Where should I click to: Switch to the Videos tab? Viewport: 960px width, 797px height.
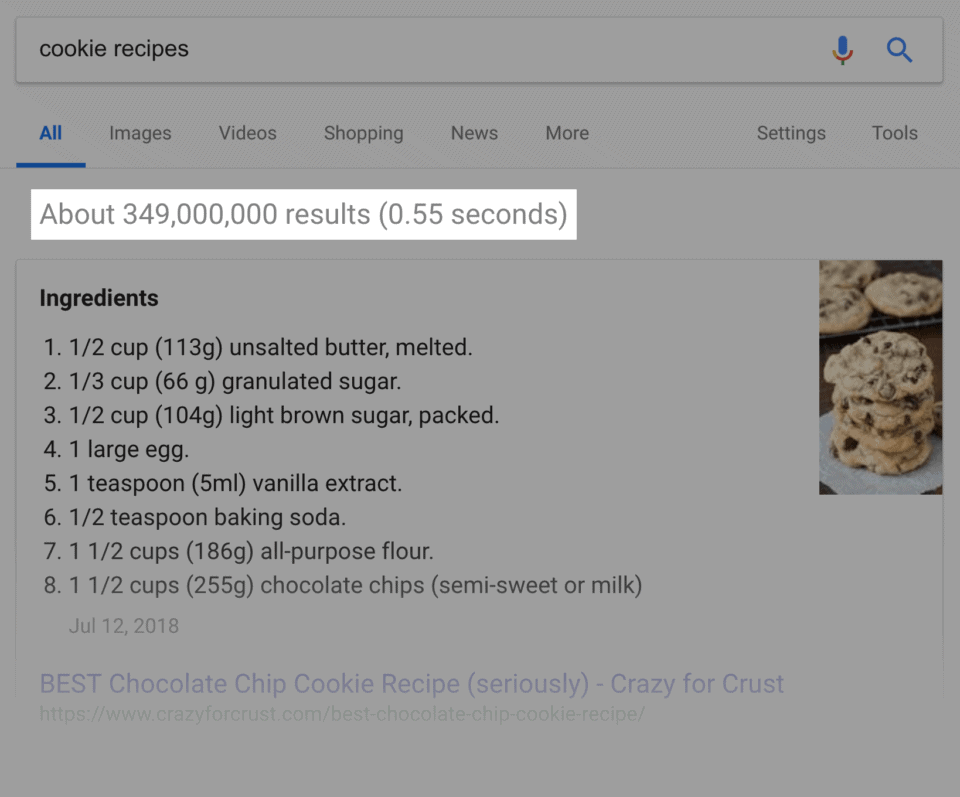[x=247, y=133]
